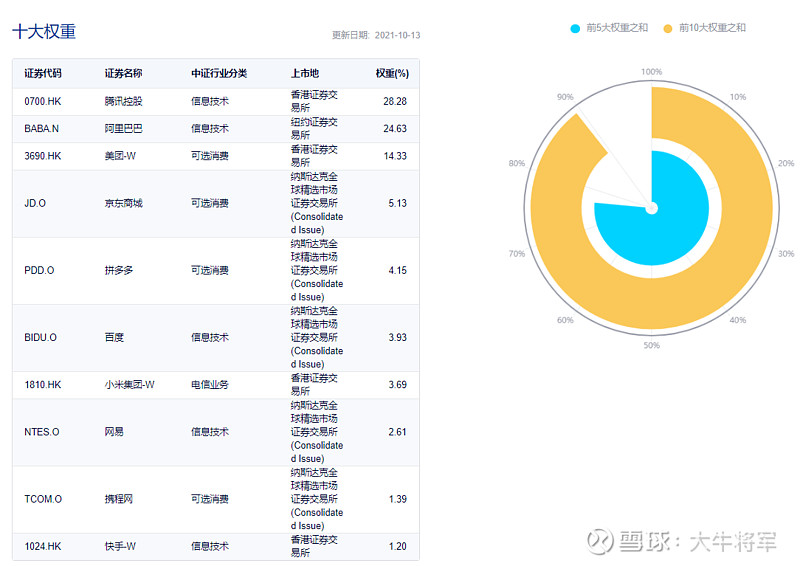Select security code TCOM.O
Image resolution: width=800 pixels, height=566 pixels.
(x=43, y=499)
